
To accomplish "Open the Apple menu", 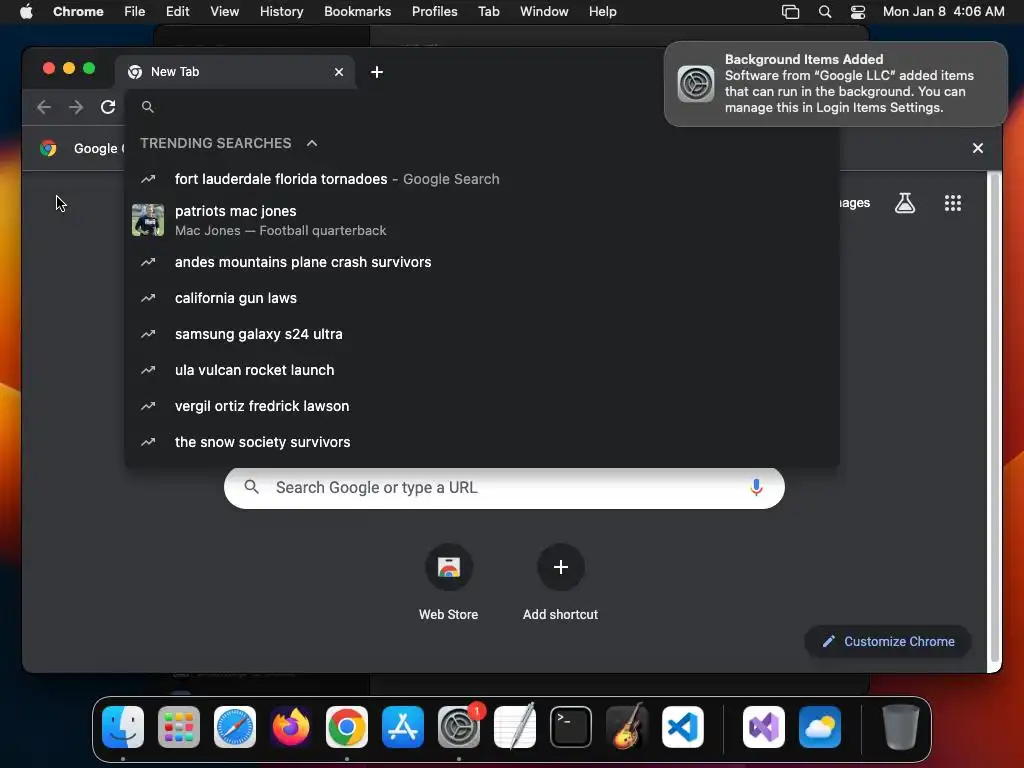I will [26, 12].
